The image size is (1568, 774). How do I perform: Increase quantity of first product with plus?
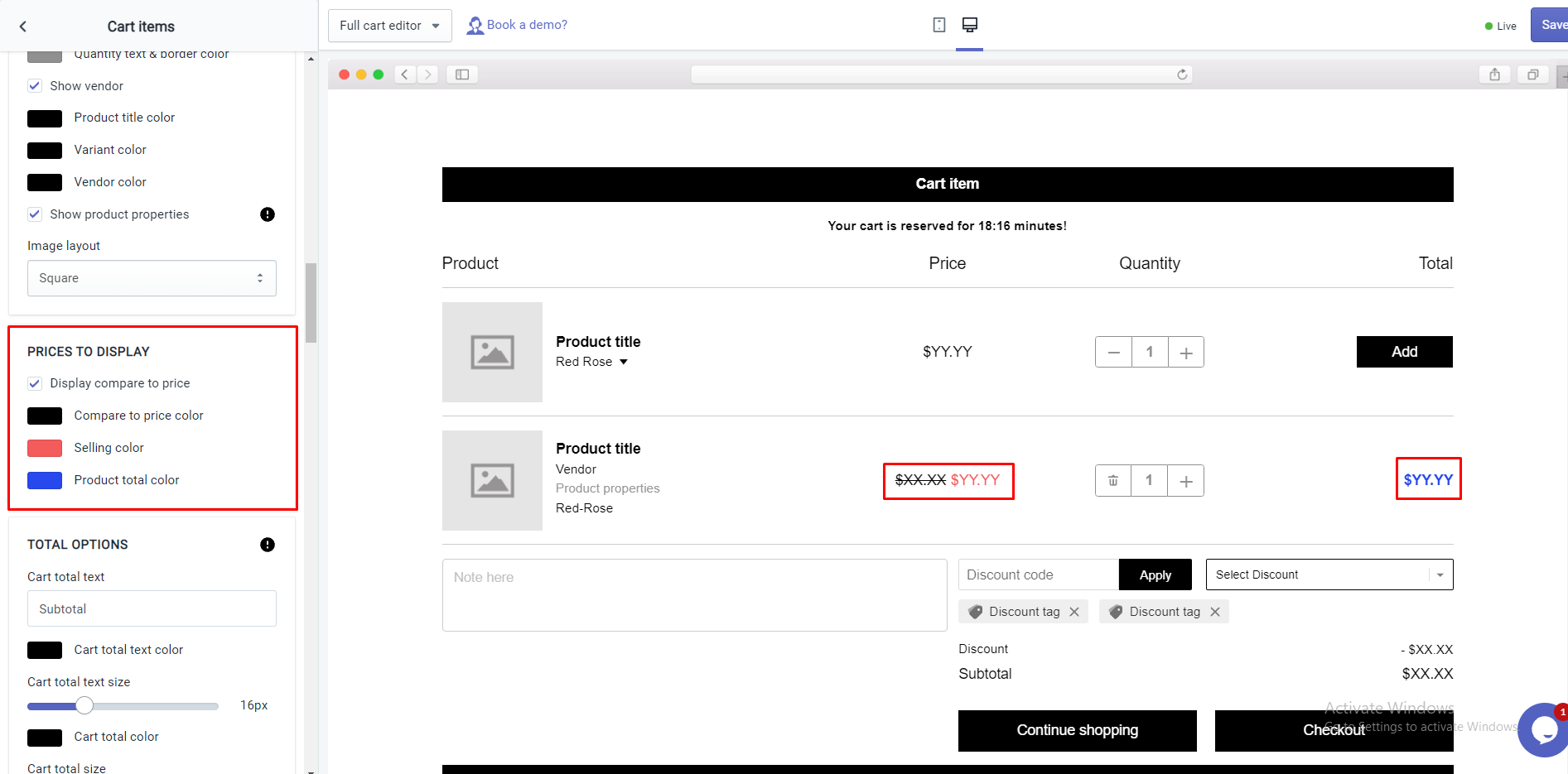1186,352
